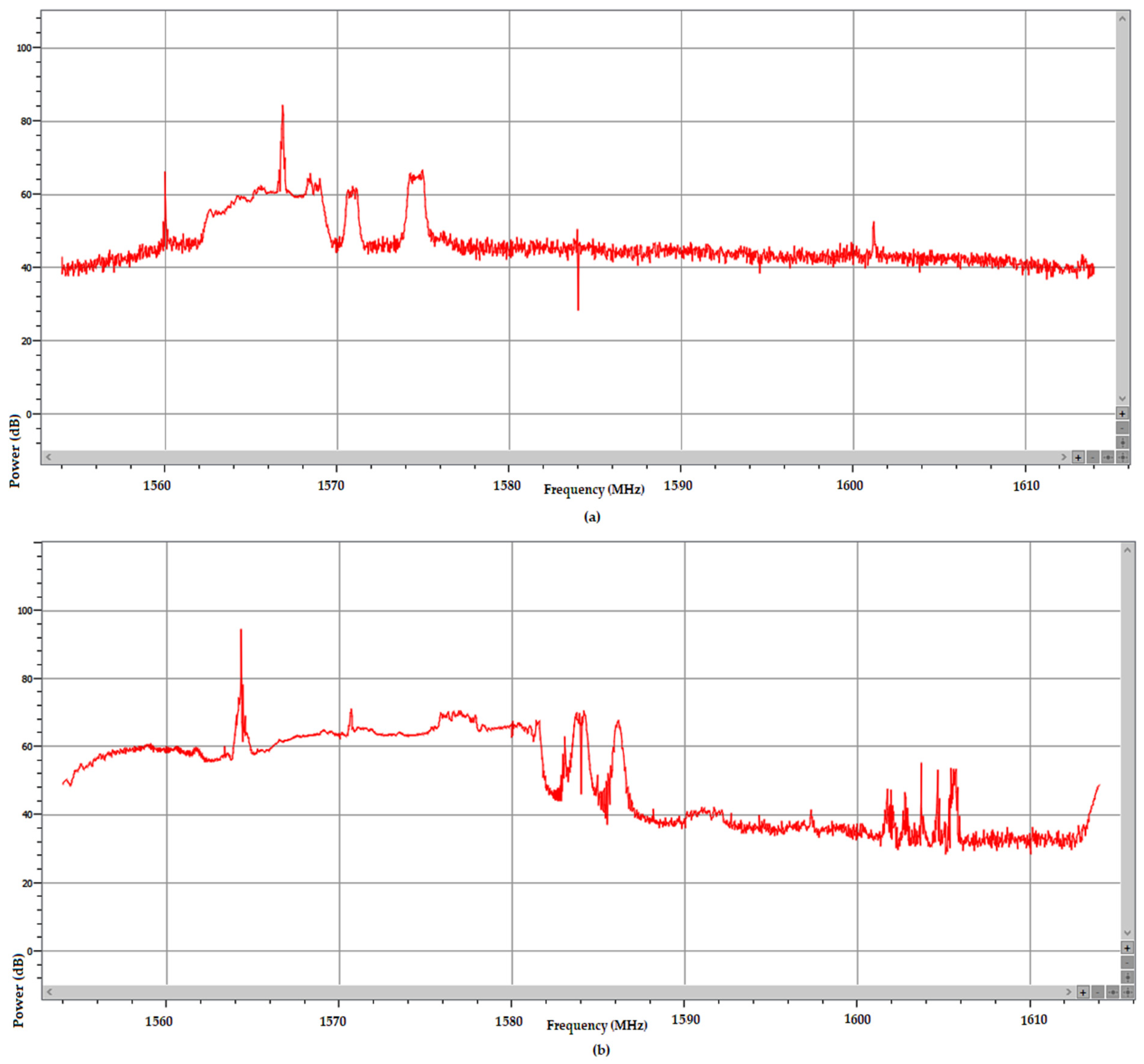Screen dimensions: 1144x1064
Task: Zoom in horizontally on plot (b)
Action: 1083,992
